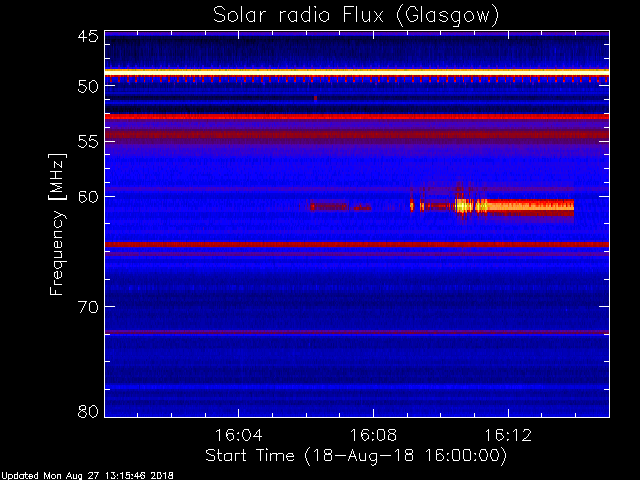This screenshot has height=480, width=640.
Task: Click the '80' frequency tick label
Action: coord(88,411)
